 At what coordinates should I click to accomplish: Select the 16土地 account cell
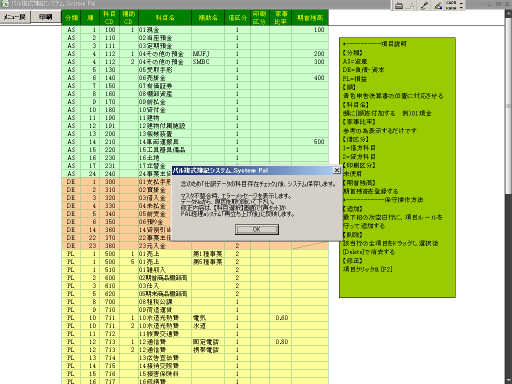(165, 158)
